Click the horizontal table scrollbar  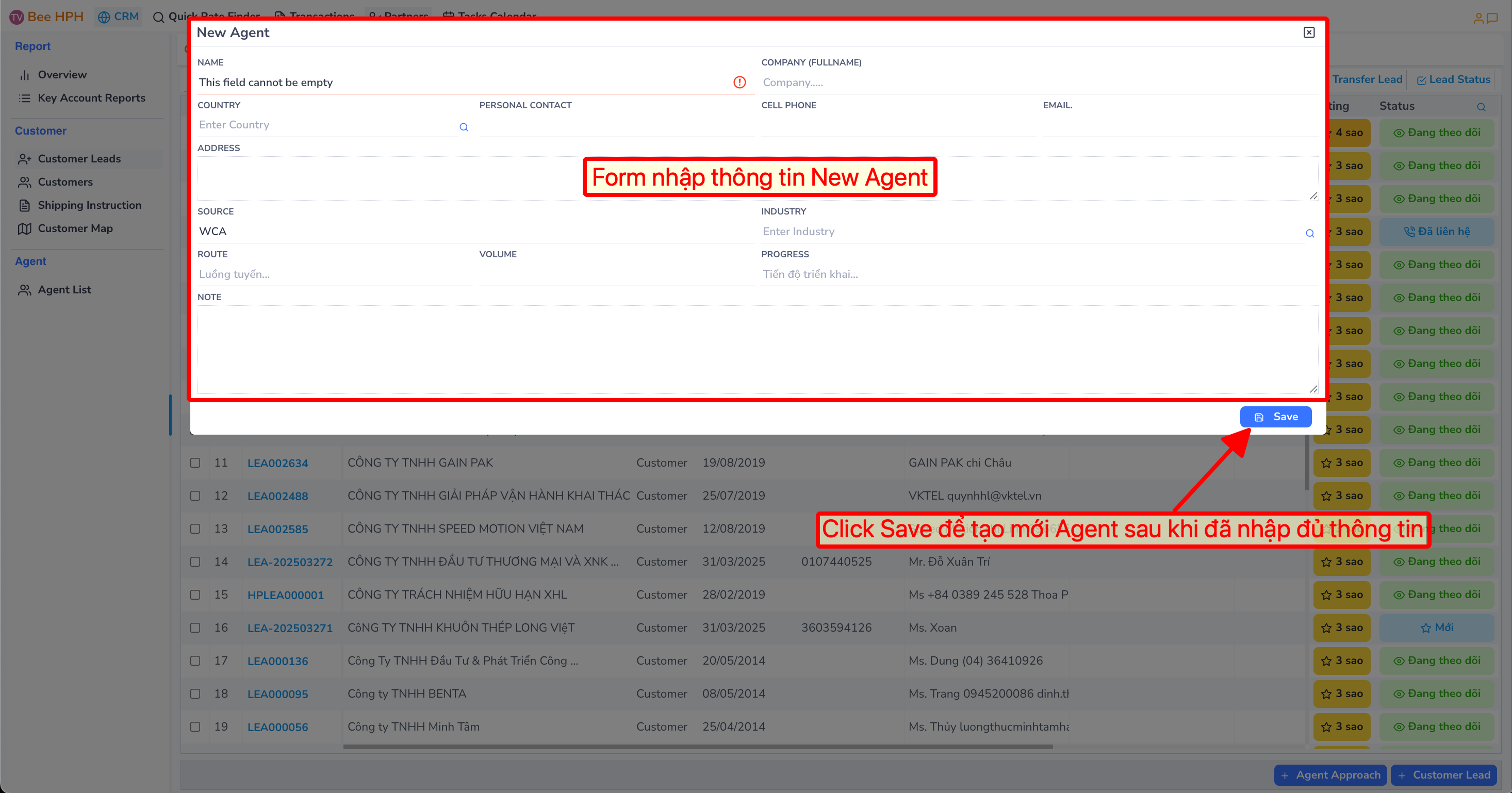697,747
